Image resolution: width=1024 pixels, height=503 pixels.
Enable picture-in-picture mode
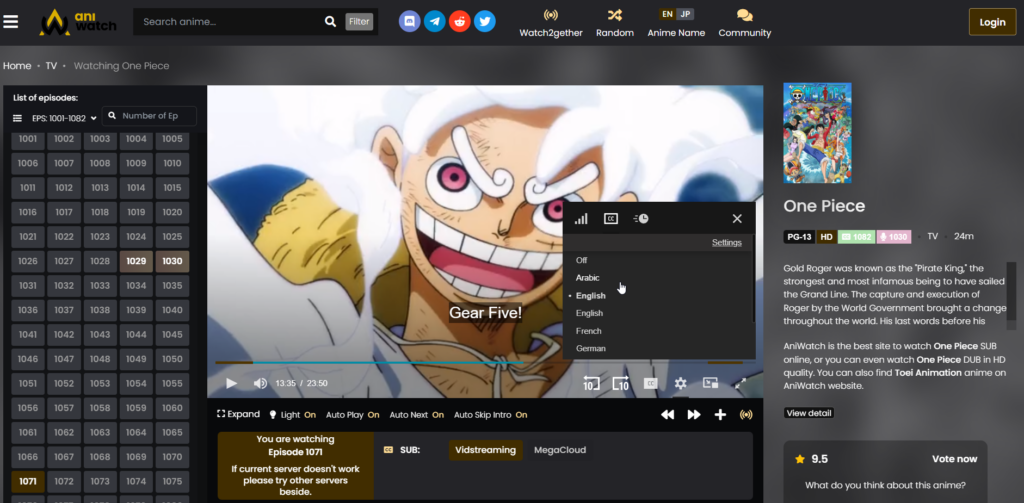[711, 383]
